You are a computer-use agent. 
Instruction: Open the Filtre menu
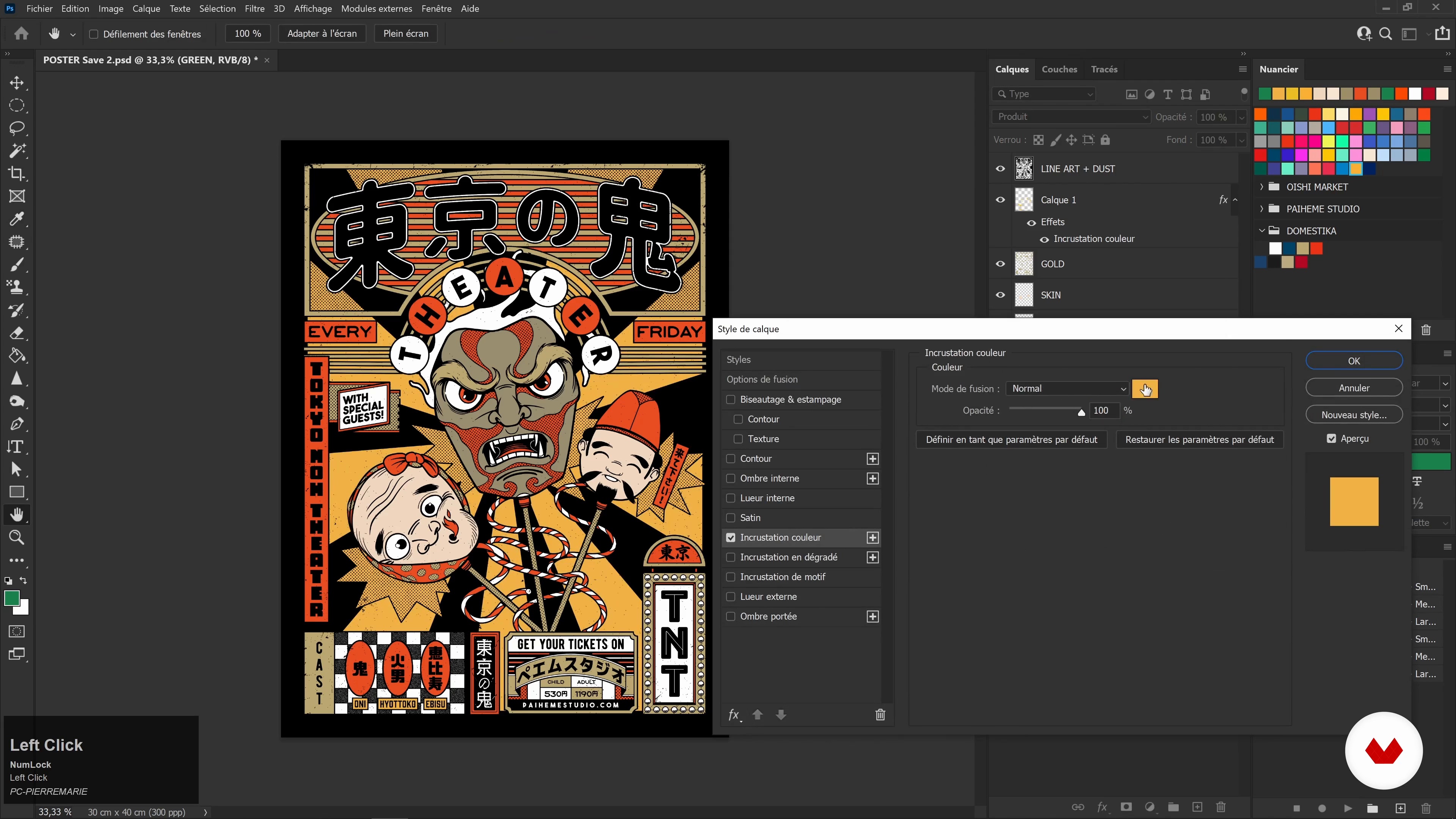(254, 8)
